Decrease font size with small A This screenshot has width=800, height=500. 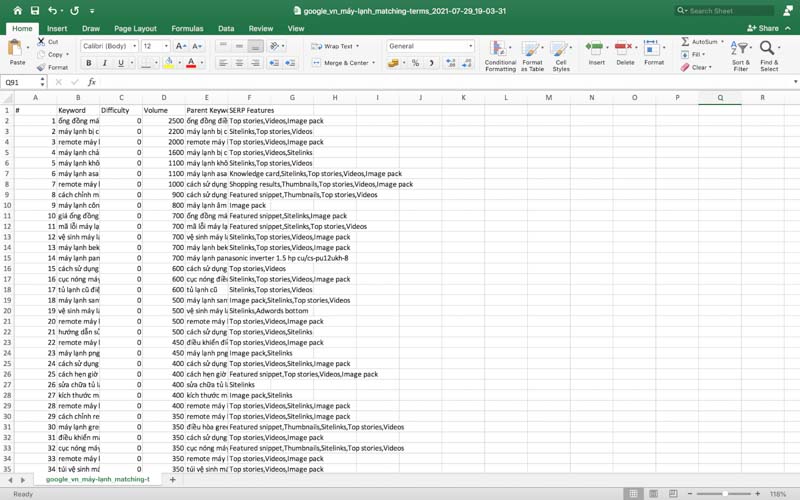click(x=197, y=46)
